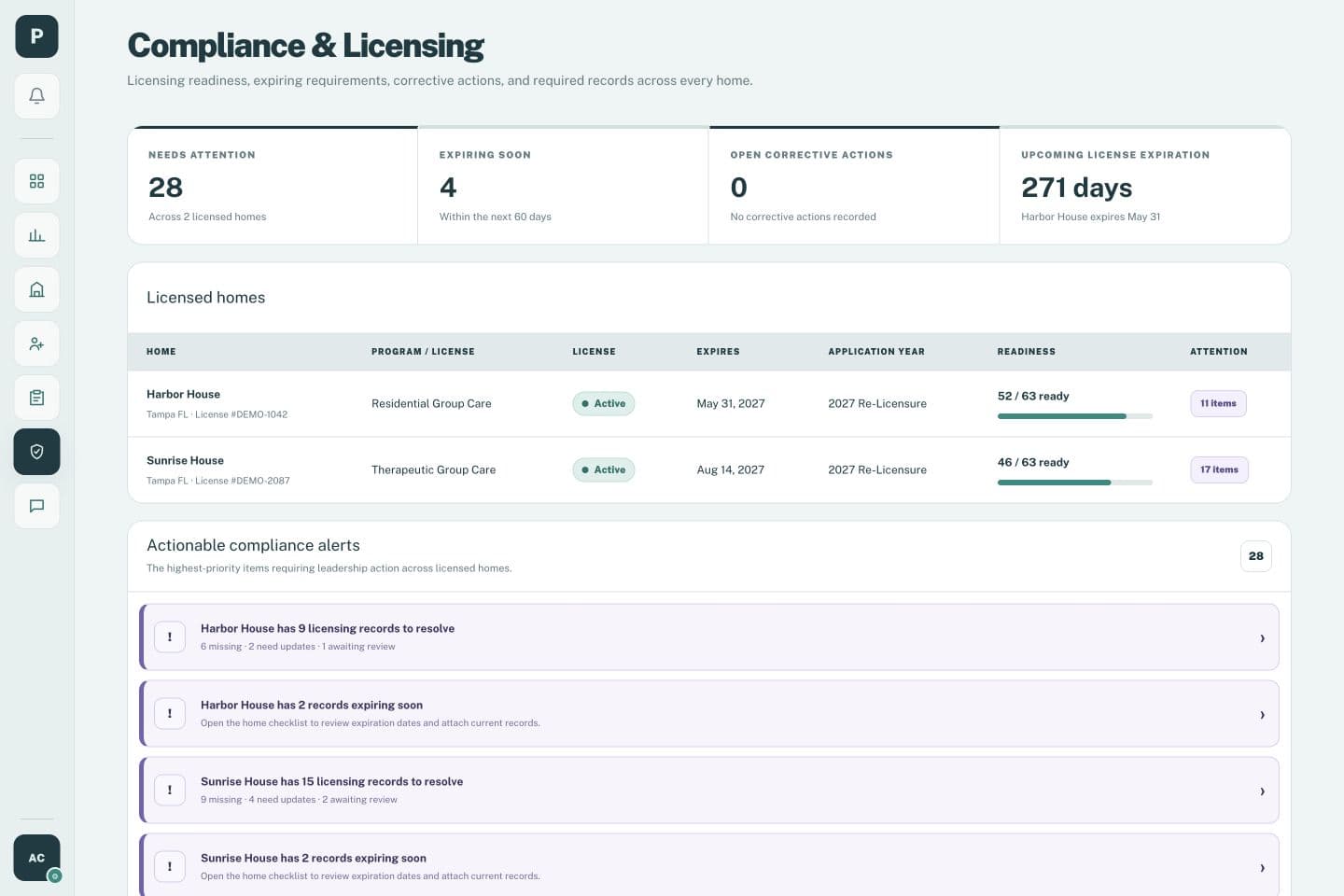Open the Harbor House home link
Screen dimensions: 1344x896
point(183,394)
